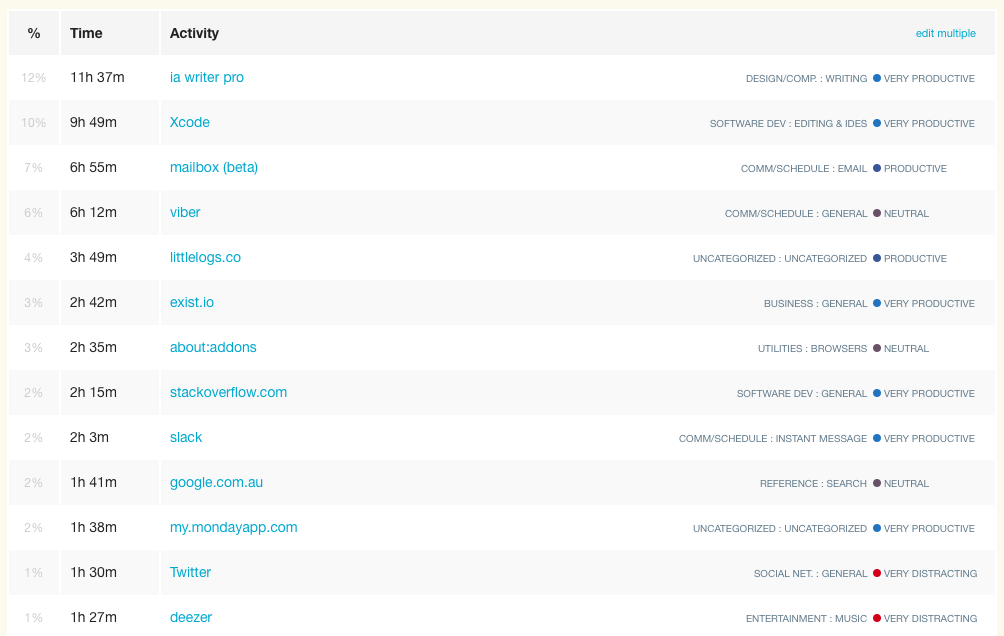Viewport: 1004px width, 636px height.
Task: Click NEUTRAL label for about:addons
Action: (x=906, y=349)
